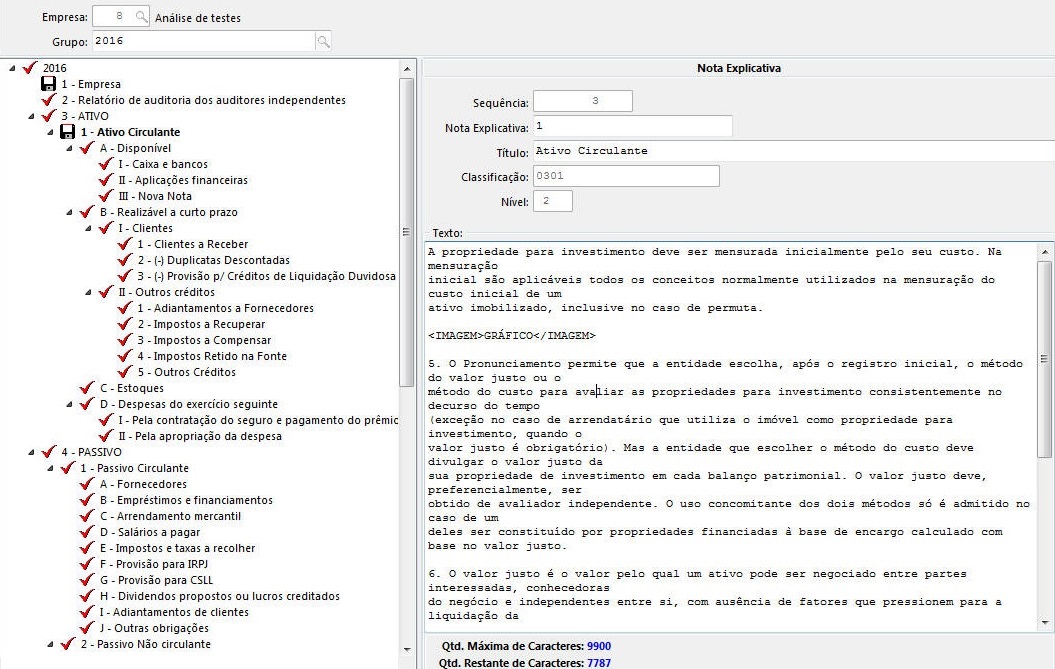Select 4 - Impostos Retido na Fonte item
Image resolution: width=1055 pixels, height=669 pixels.
coord(212,356)
